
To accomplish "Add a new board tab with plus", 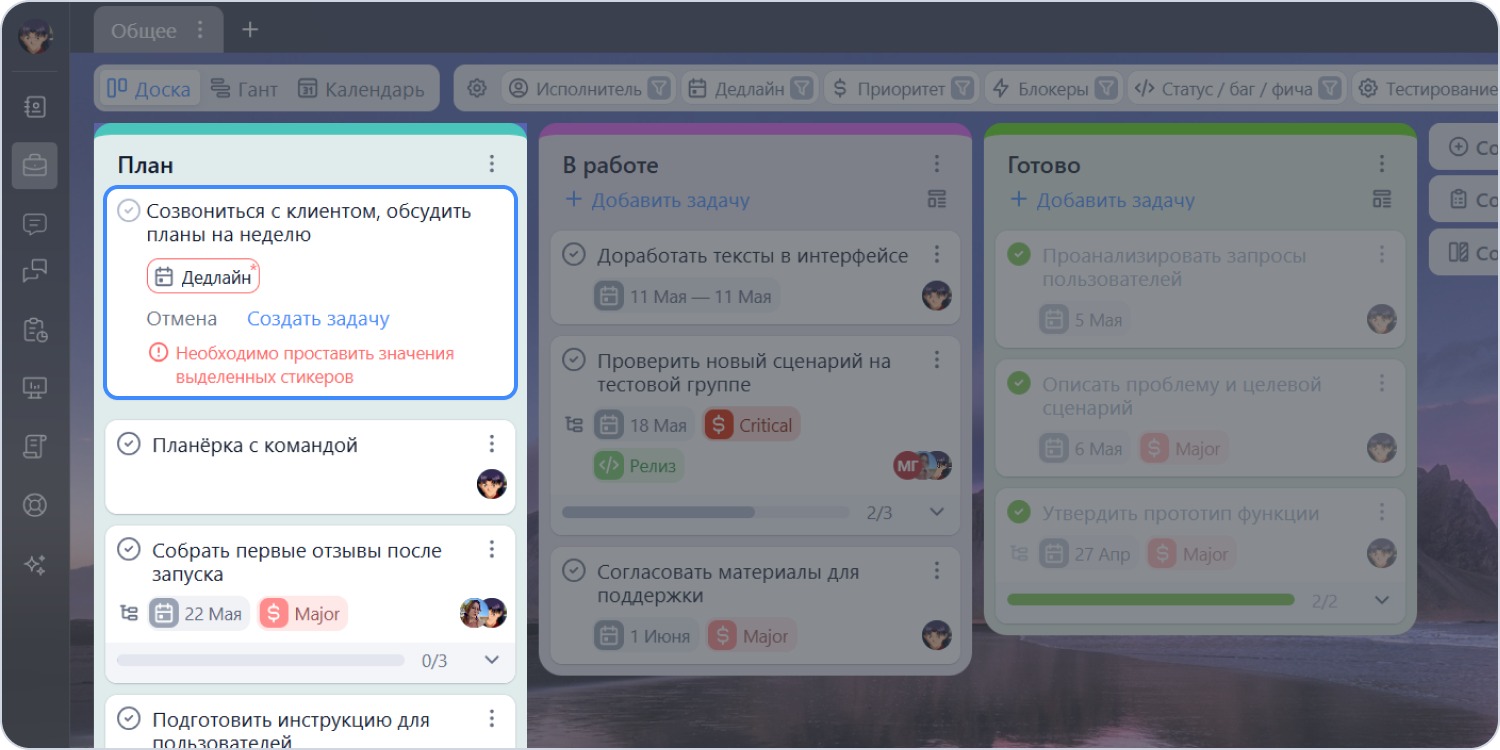I will (x=250, y=30).
